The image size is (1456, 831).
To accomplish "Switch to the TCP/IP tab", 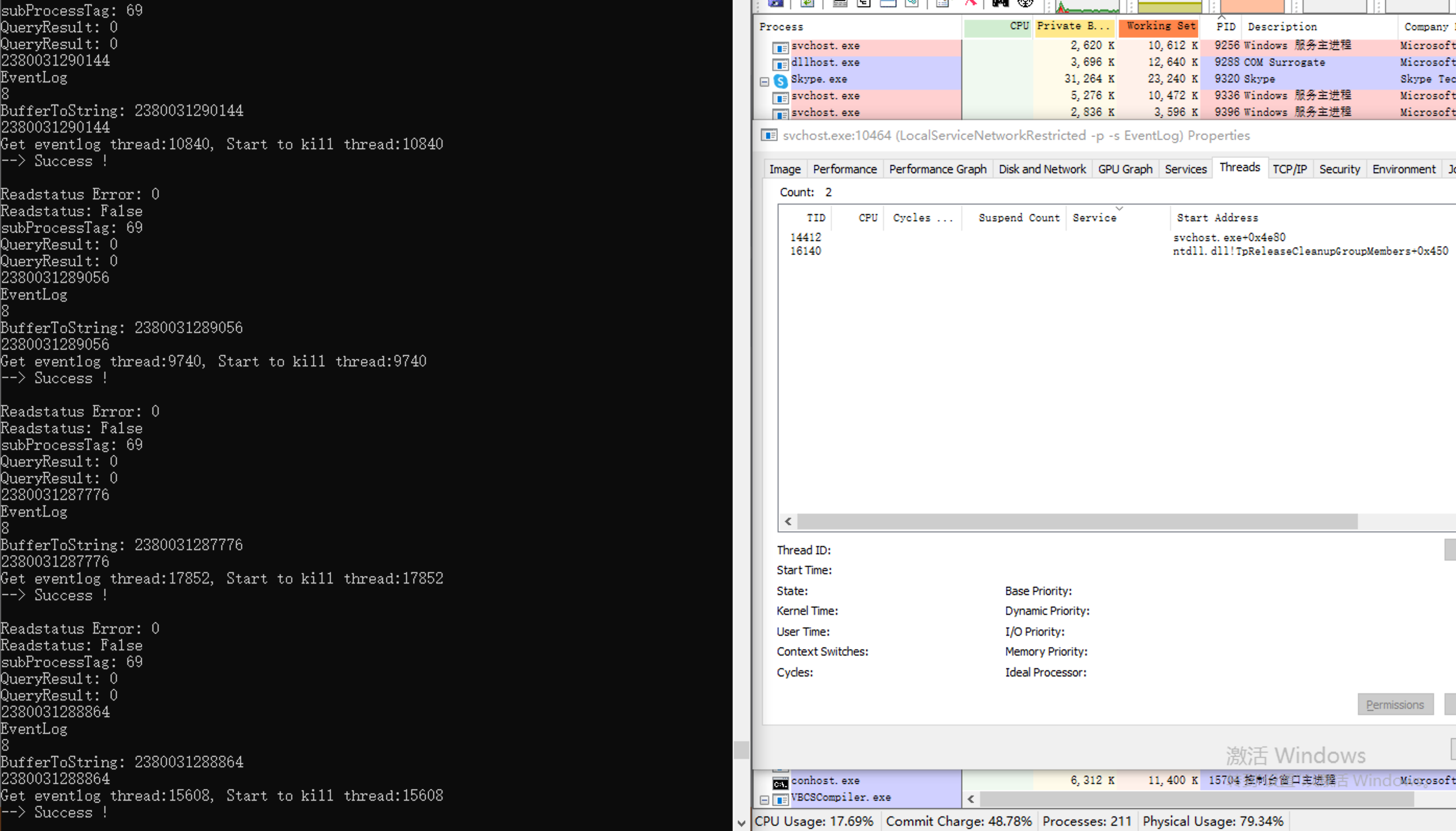I will pos(1289,170).
